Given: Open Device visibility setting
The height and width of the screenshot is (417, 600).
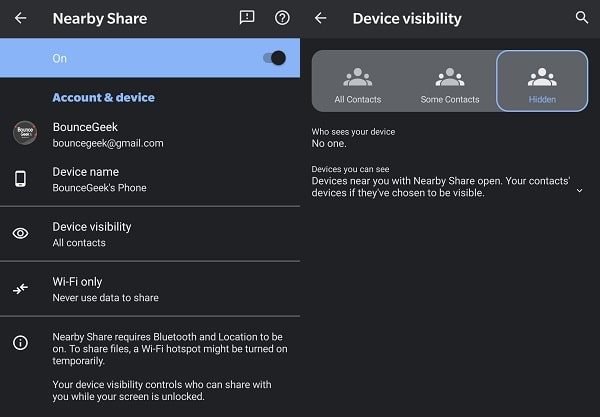Looking at the screenshot, I should 150,234.
